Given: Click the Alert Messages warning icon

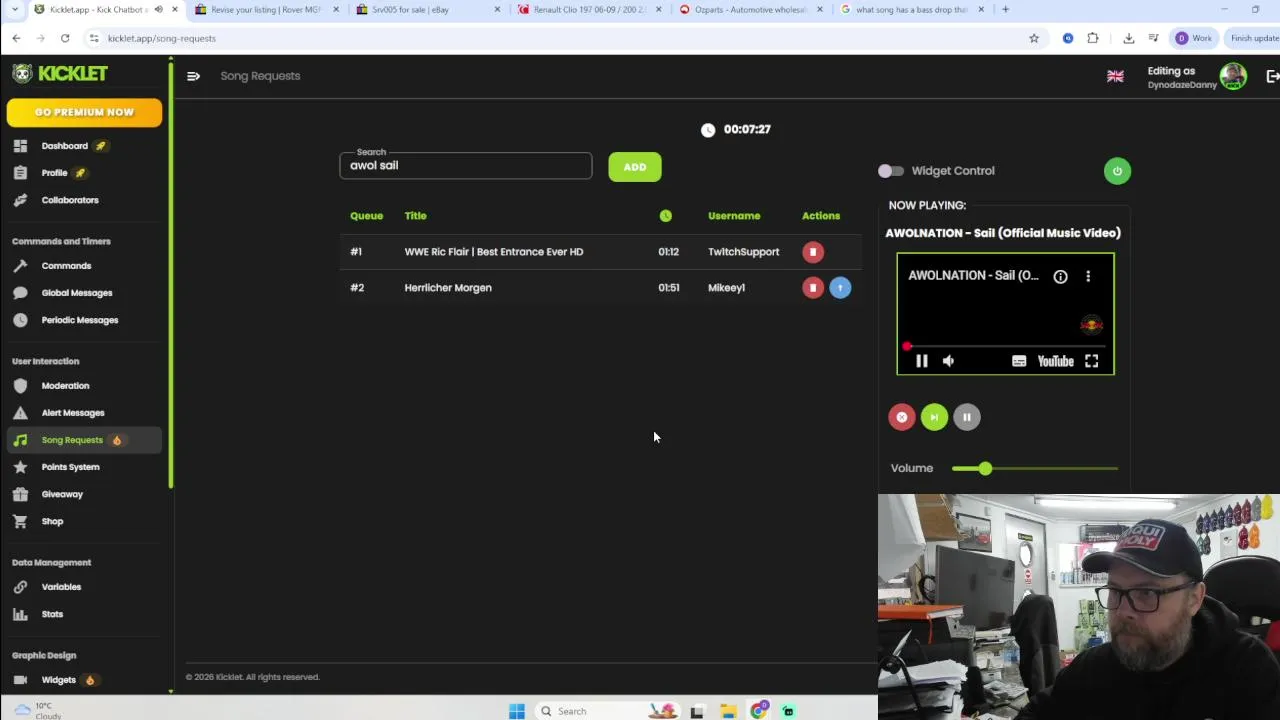Looking at the screenshot, I should click(x=20, y=413).
